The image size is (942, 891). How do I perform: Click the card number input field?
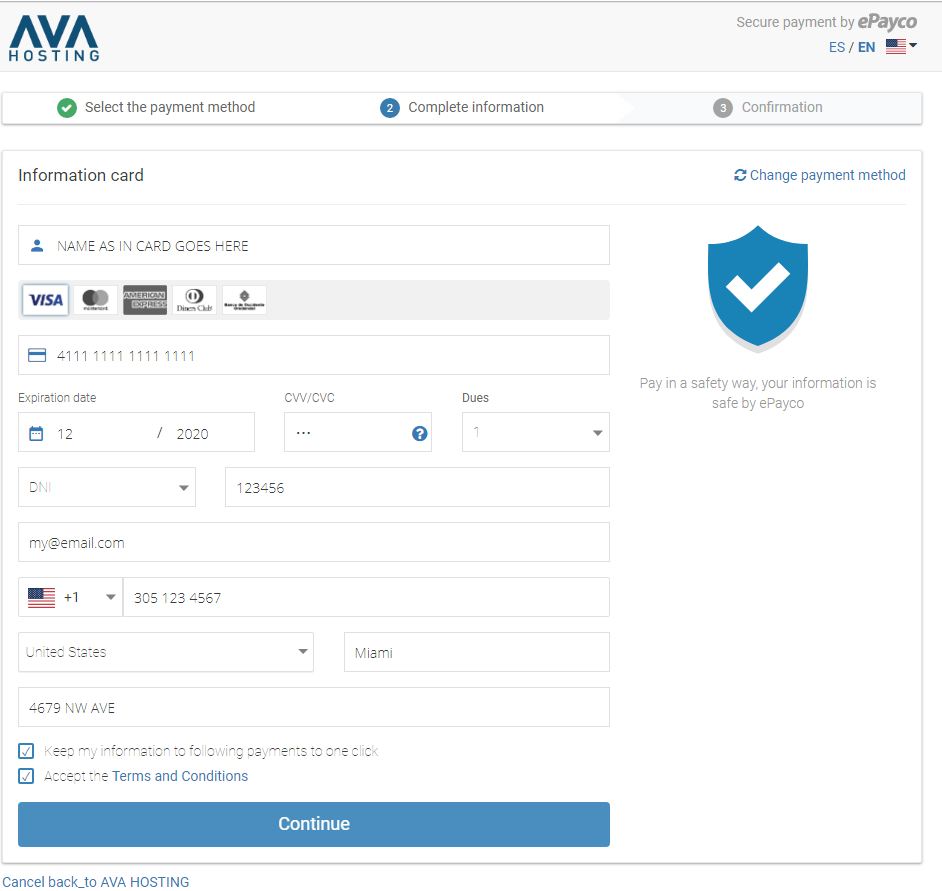pos(314,355)
